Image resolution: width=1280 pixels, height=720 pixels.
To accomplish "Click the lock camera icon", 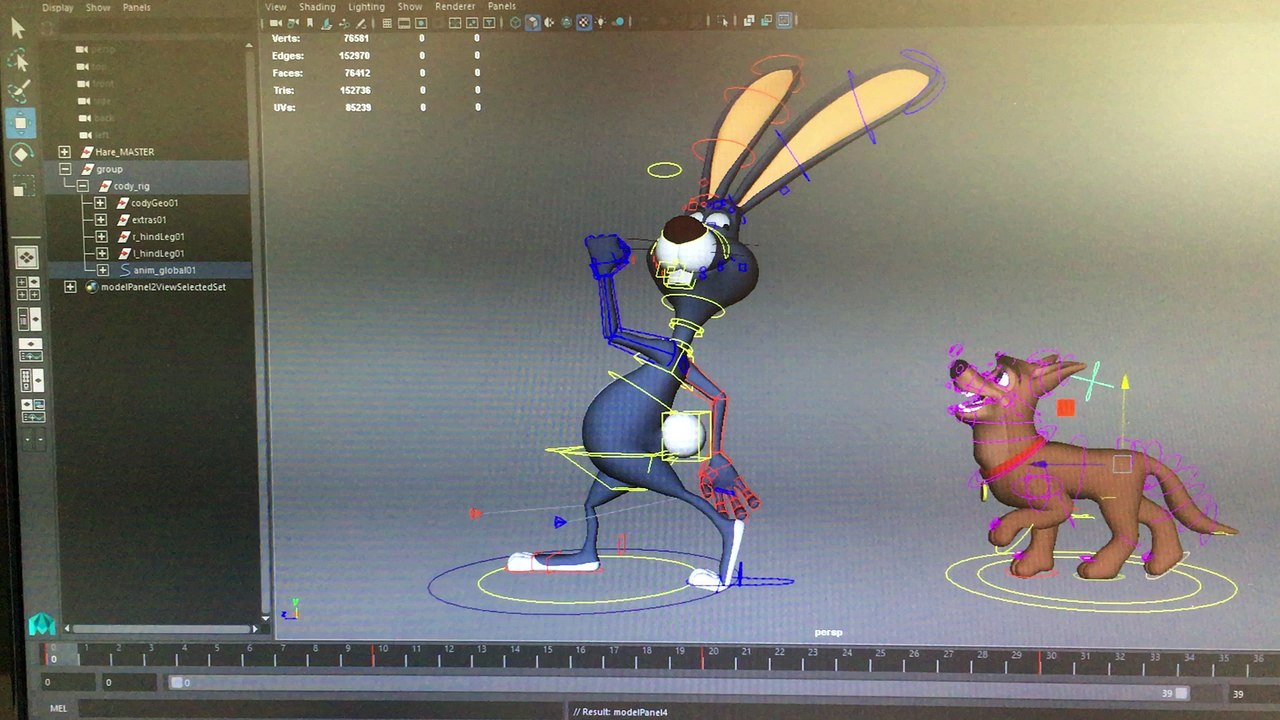I will pos(292,22).
